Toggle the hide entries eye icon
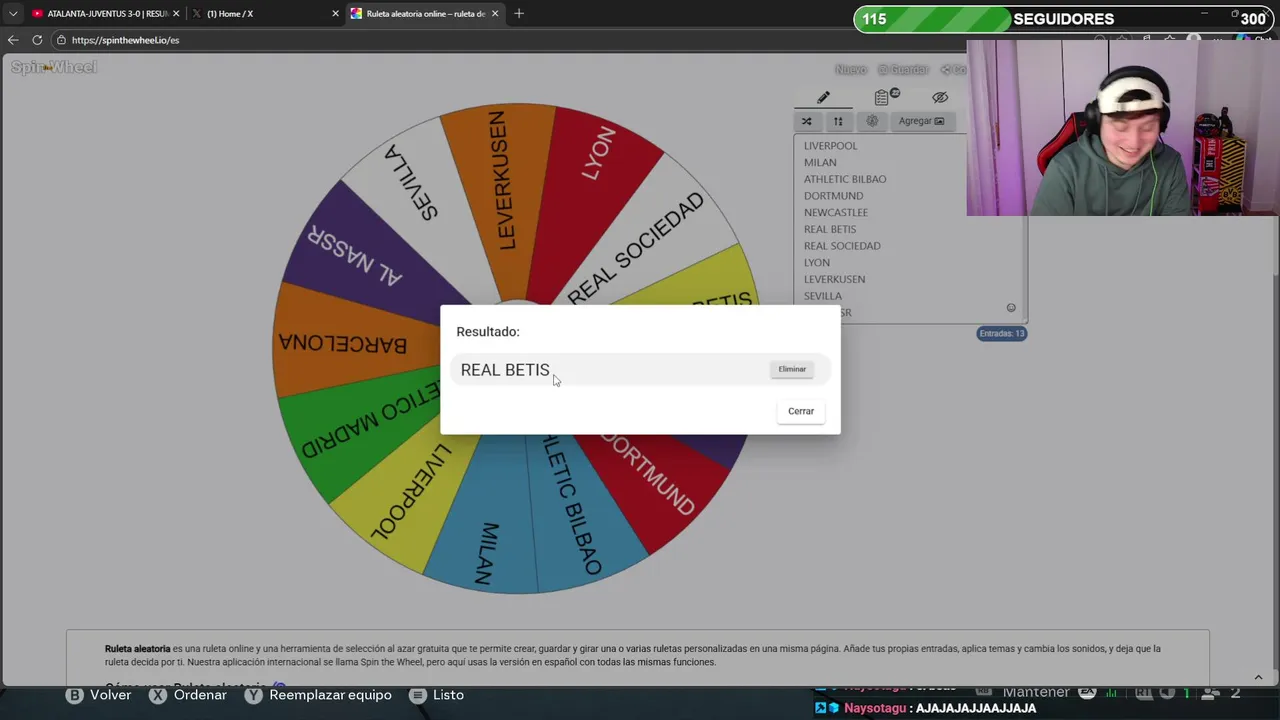The width and height of the screenshot is (1280, 720). [940, 97]
